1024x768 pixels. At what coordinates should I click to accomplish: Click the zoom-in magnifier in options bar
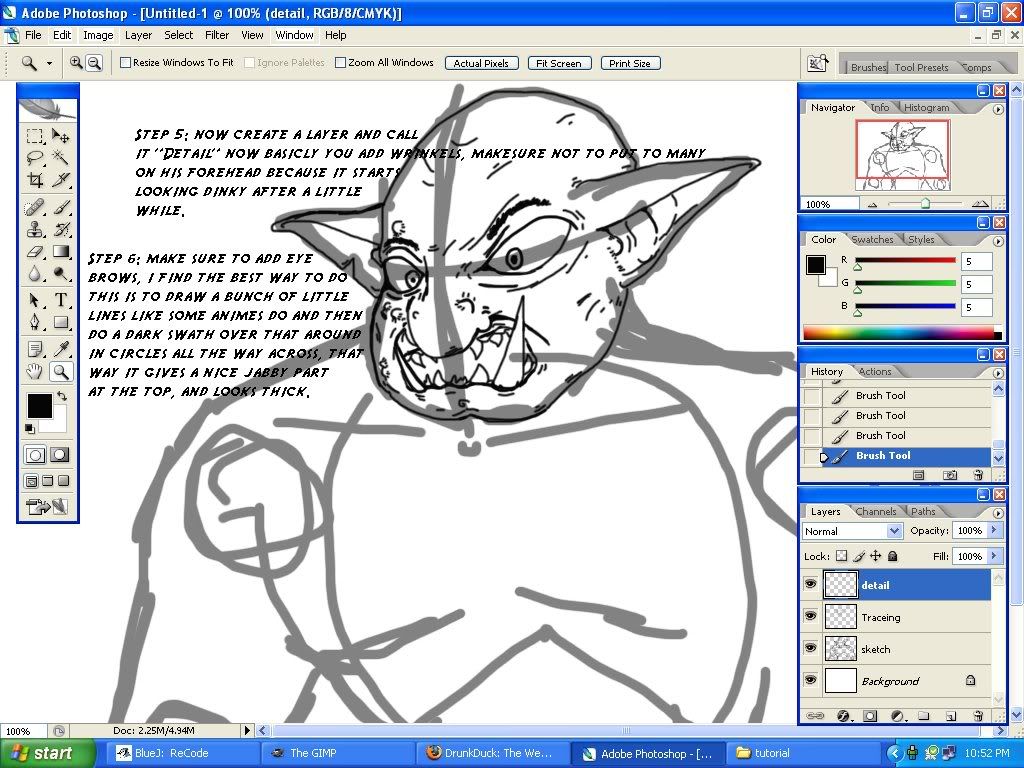[x=76, y=63]
